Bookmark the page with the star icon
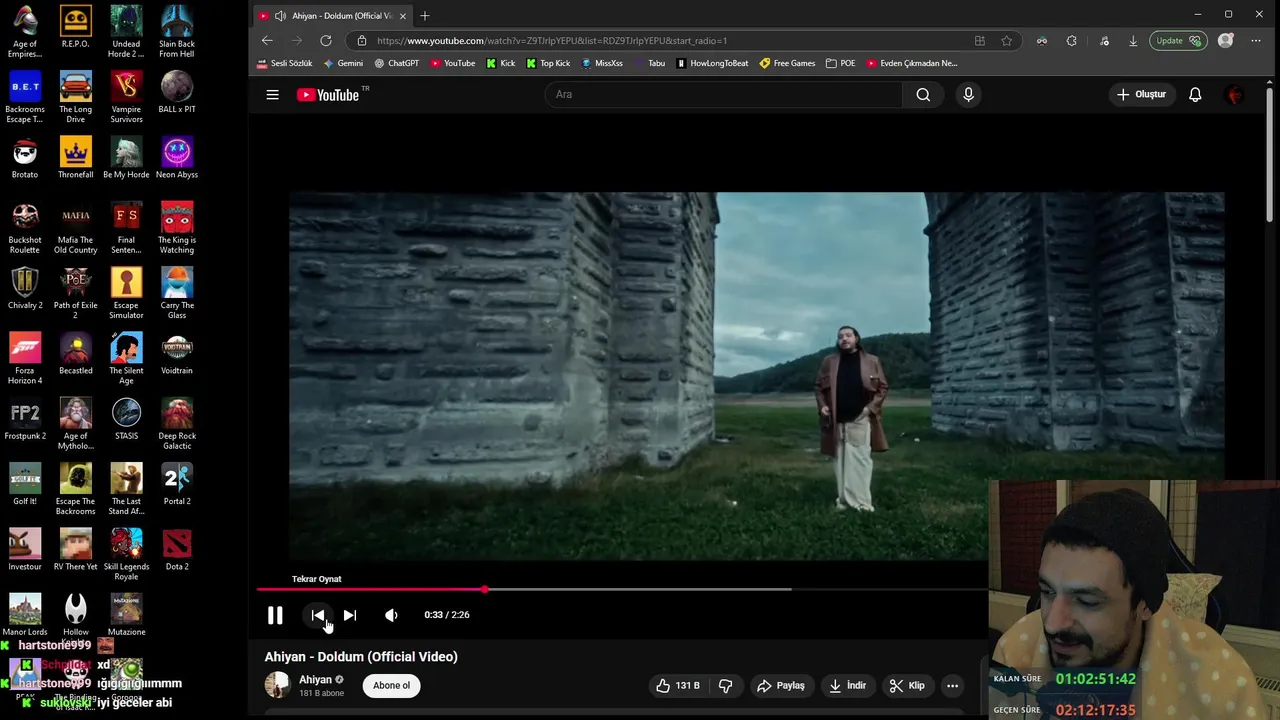Viewport: 1280px width, 720px height. 1007,41
